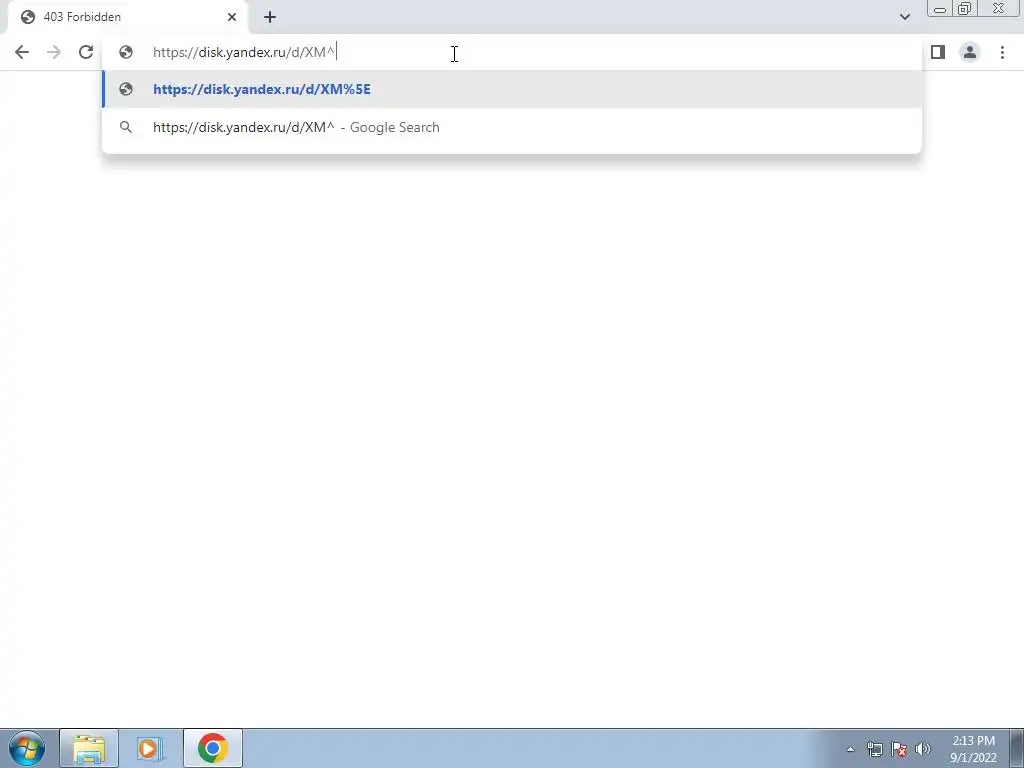Viewport: 1024px width, 768px height.
Task: Show hidden system tray icons
Action: [850, 749]
